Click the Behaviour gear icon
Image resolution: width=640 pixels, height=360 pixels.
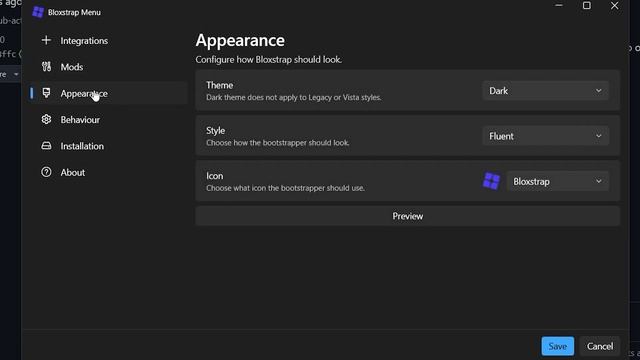point(47,119)
